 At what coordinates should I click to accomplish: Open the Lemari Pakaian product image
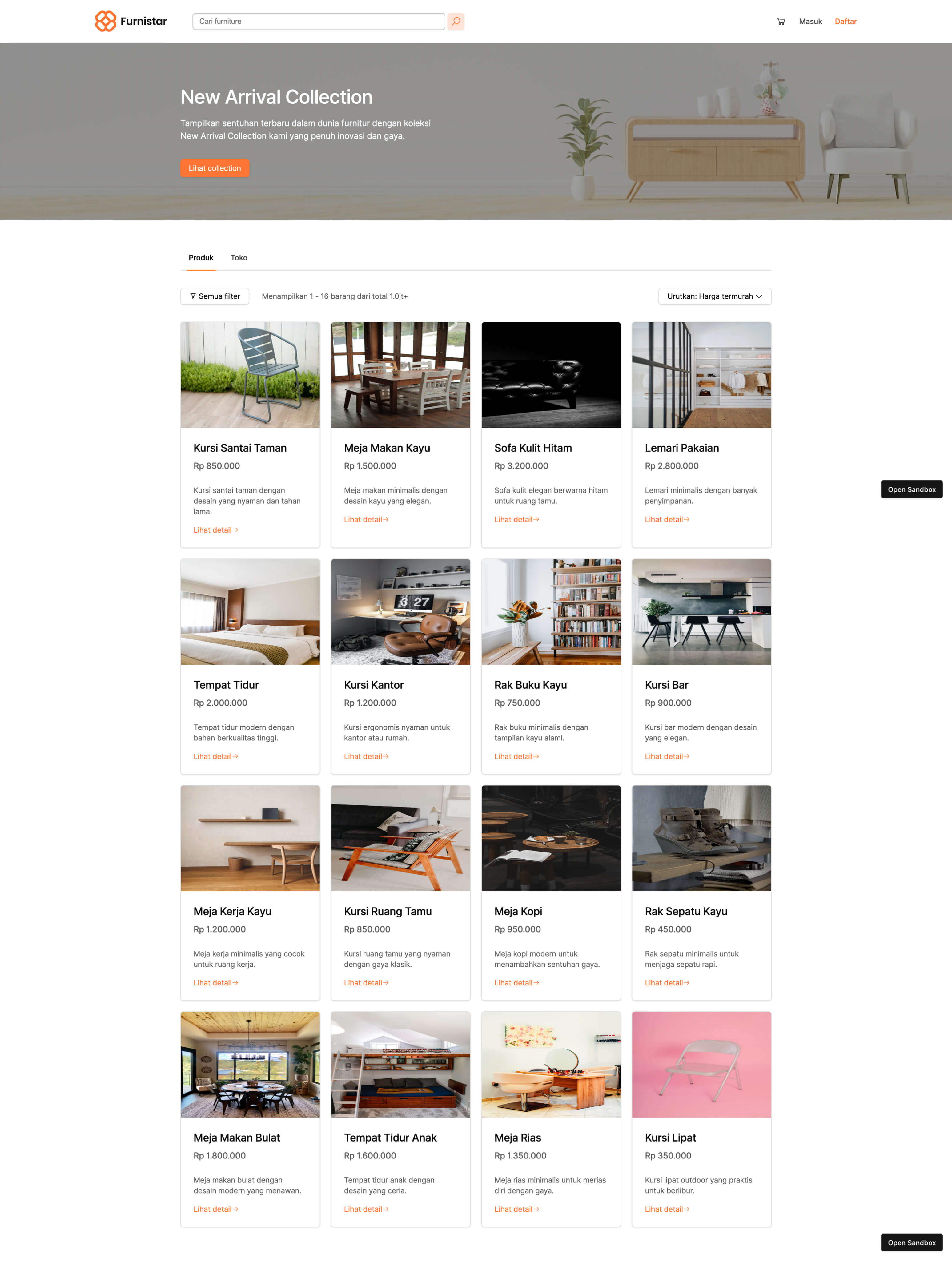pyautogui.click(x=702, y=375)
